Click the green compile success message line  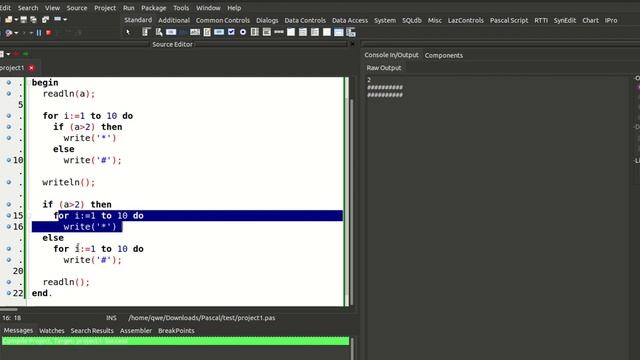(x=176, y=341)
